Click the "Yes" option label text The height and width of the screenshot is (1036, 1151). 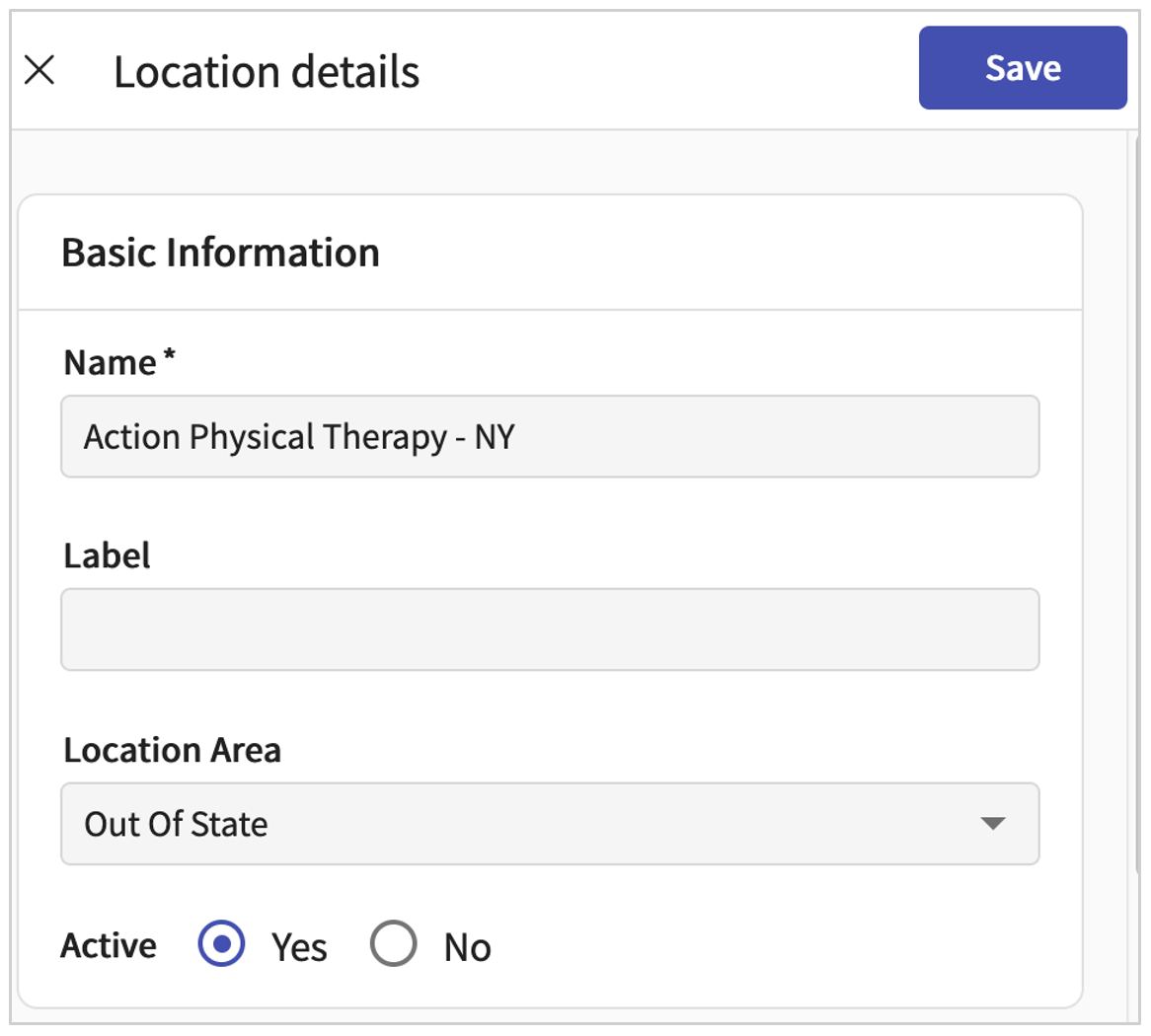point(299,947)
